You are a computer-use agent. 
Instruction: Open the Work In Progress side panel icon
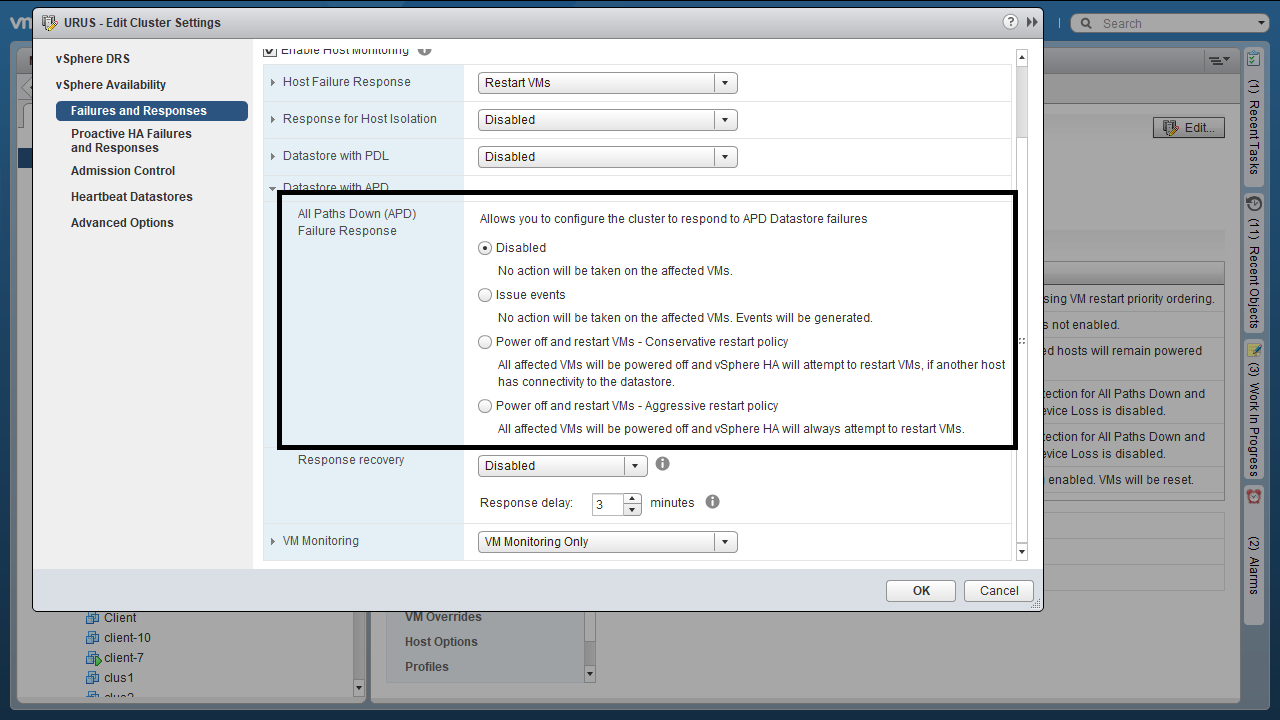click(x=1253, y=349)
